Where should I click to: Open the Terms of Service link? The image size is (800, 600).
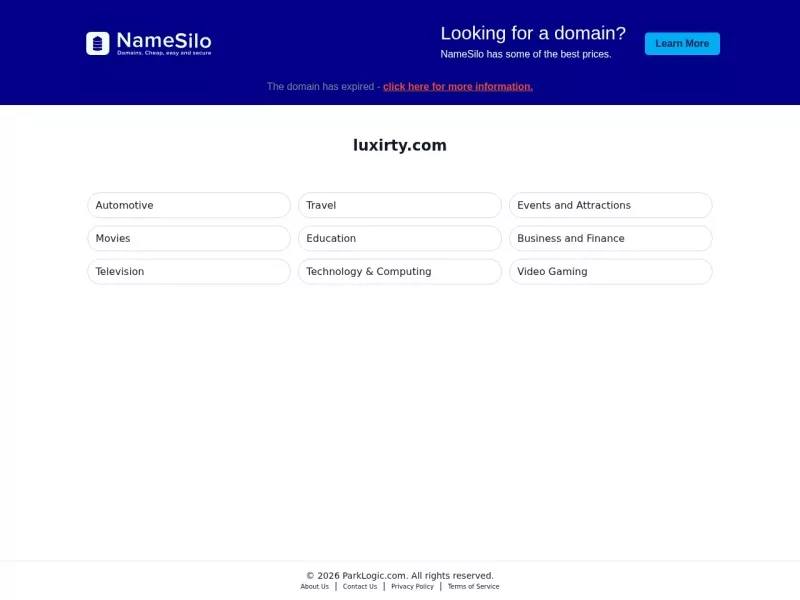tap(473, 587)
